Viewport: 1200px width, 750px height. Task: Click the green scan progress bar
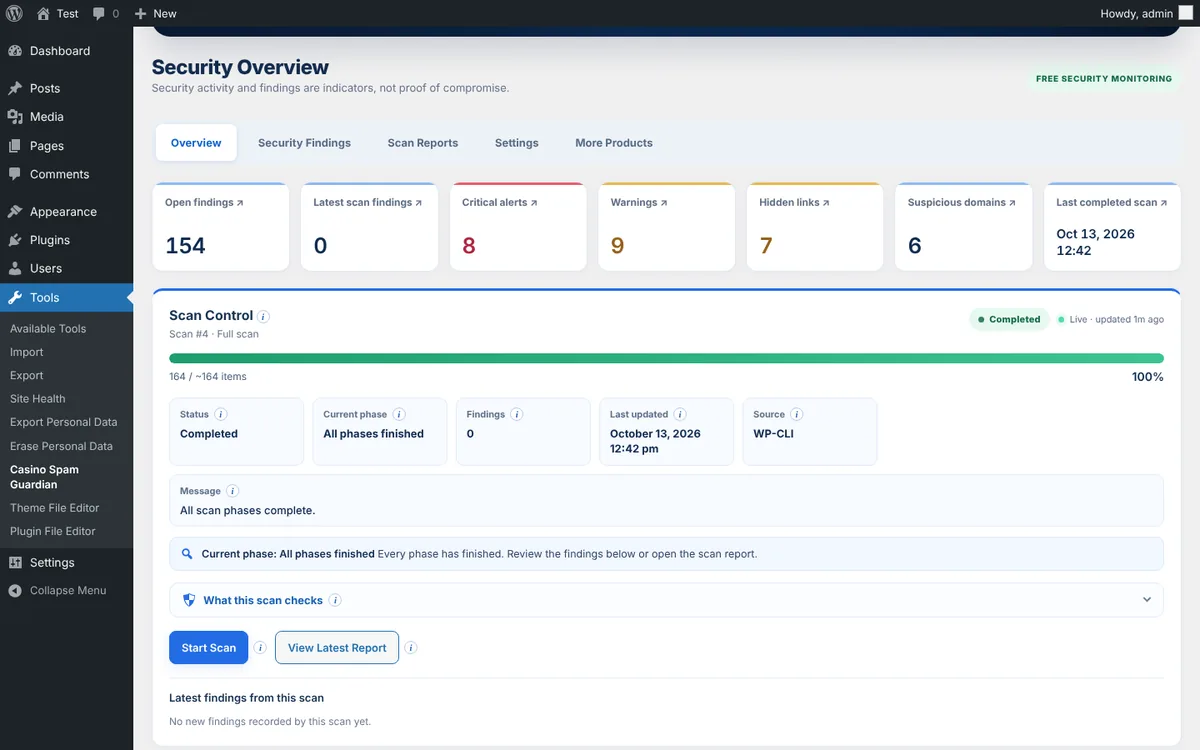pyautogui.click(x=666, y=358)
